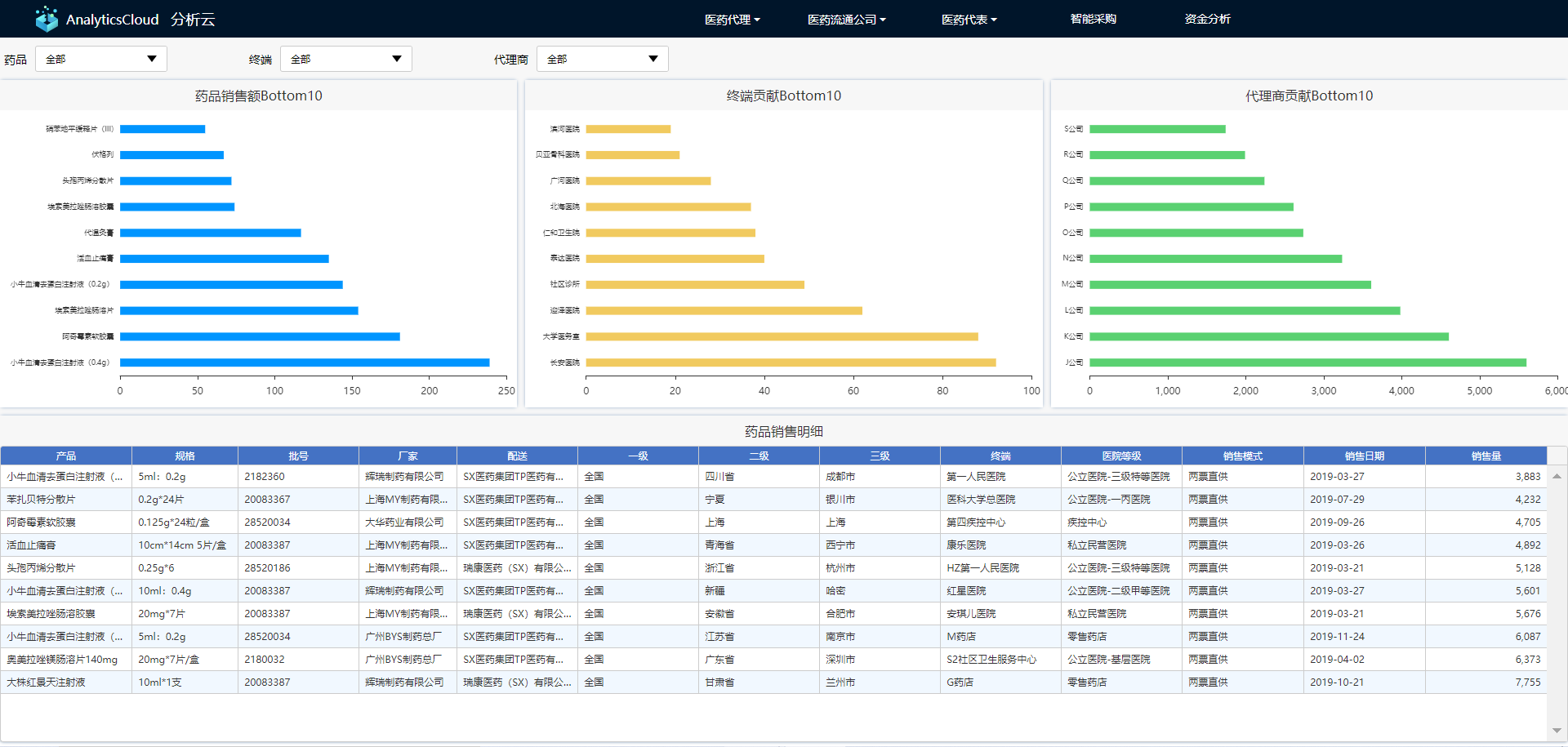
Task: Click the table scrollbar up arrow
Action: pyautogui.click(x=1557, y=476)
